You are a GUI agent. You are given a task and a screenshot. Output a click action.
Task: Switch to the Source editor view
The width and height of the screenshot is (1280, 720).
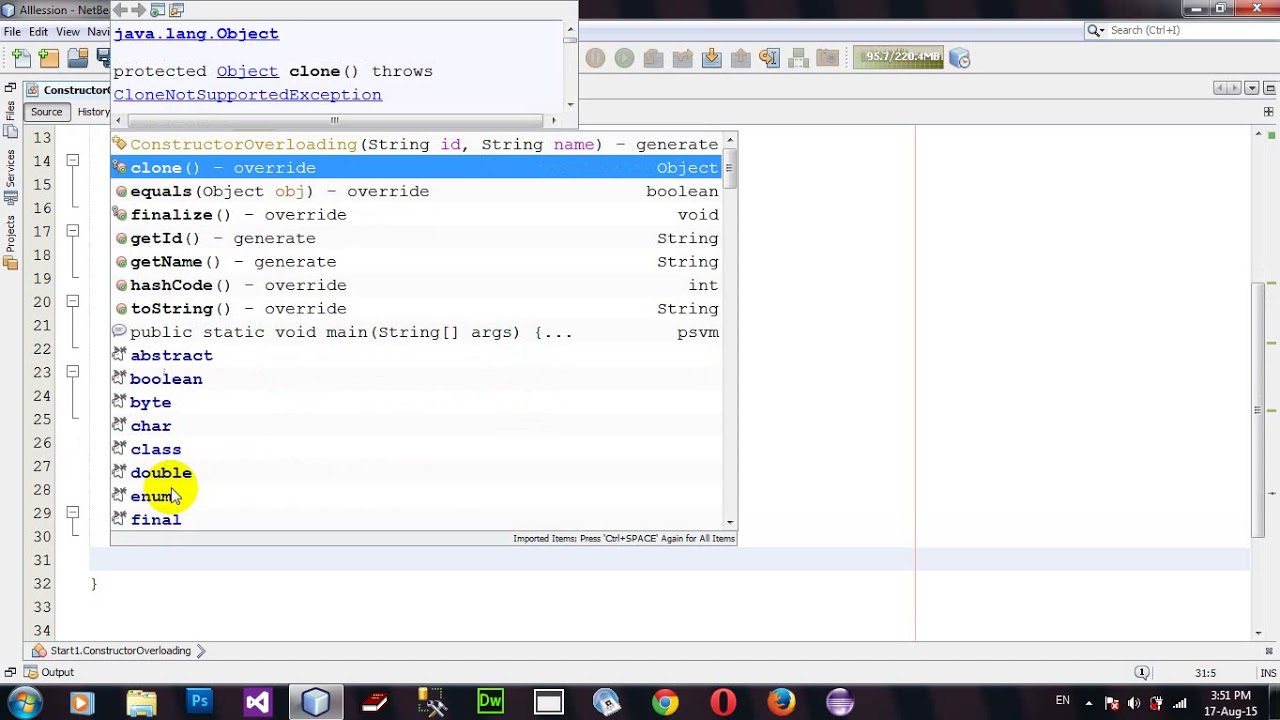46,112
